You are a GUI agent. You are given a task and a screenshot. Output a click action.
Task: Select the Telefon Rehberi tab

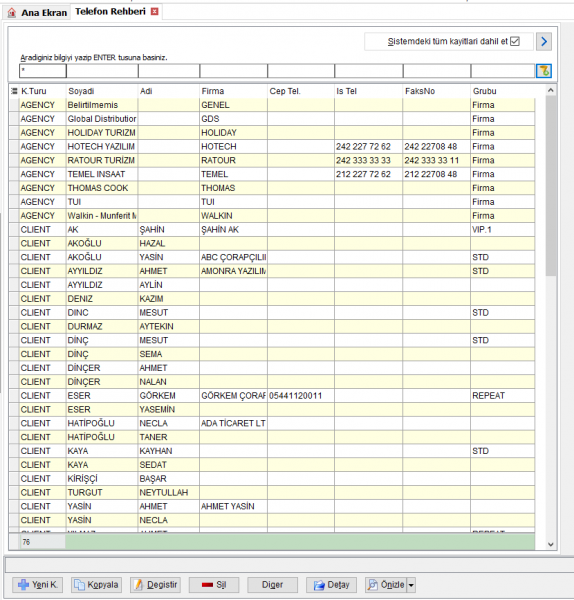click(110, 11)
